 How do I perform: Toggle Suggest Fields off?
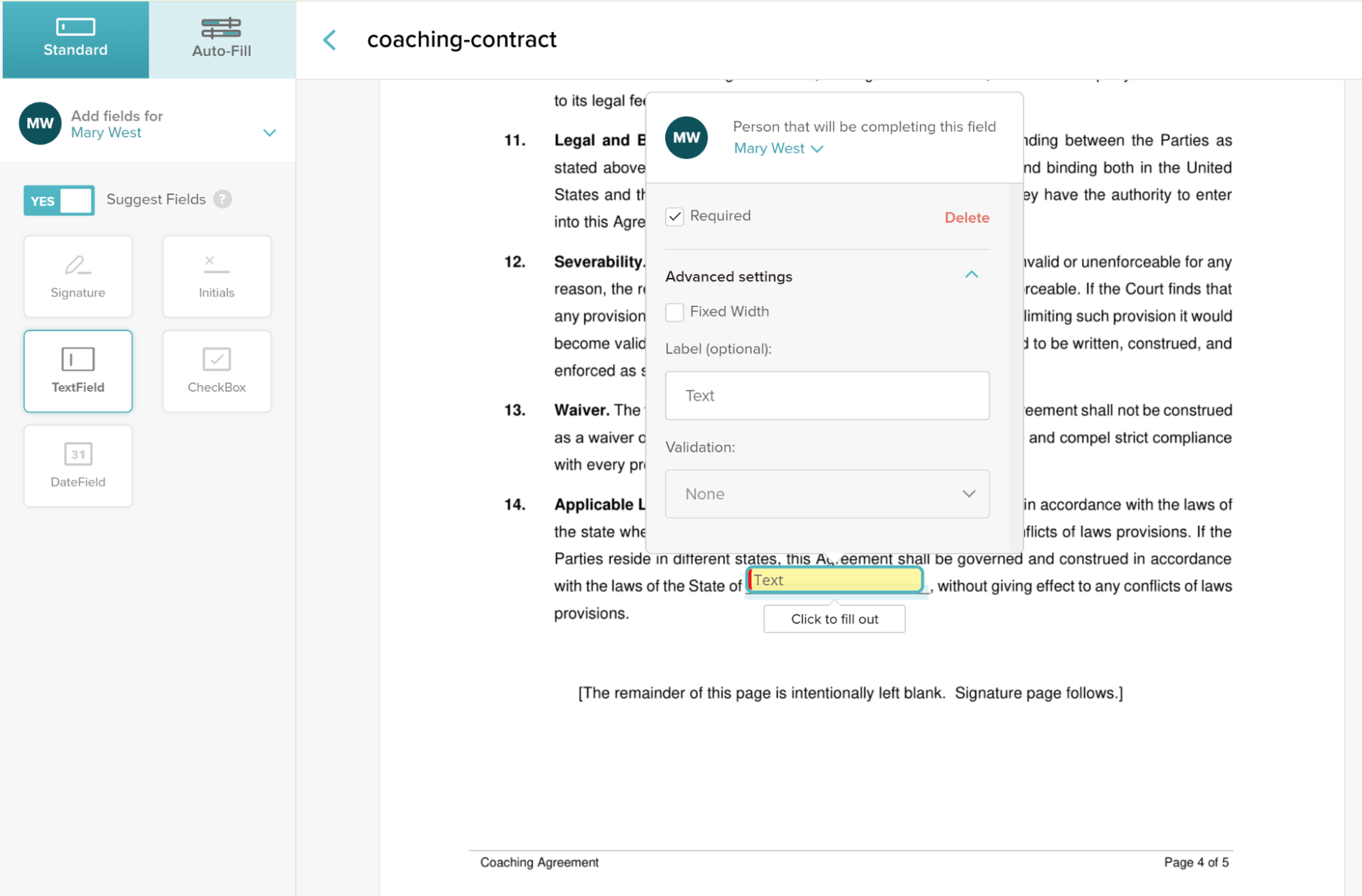click(x=59, y=200)
